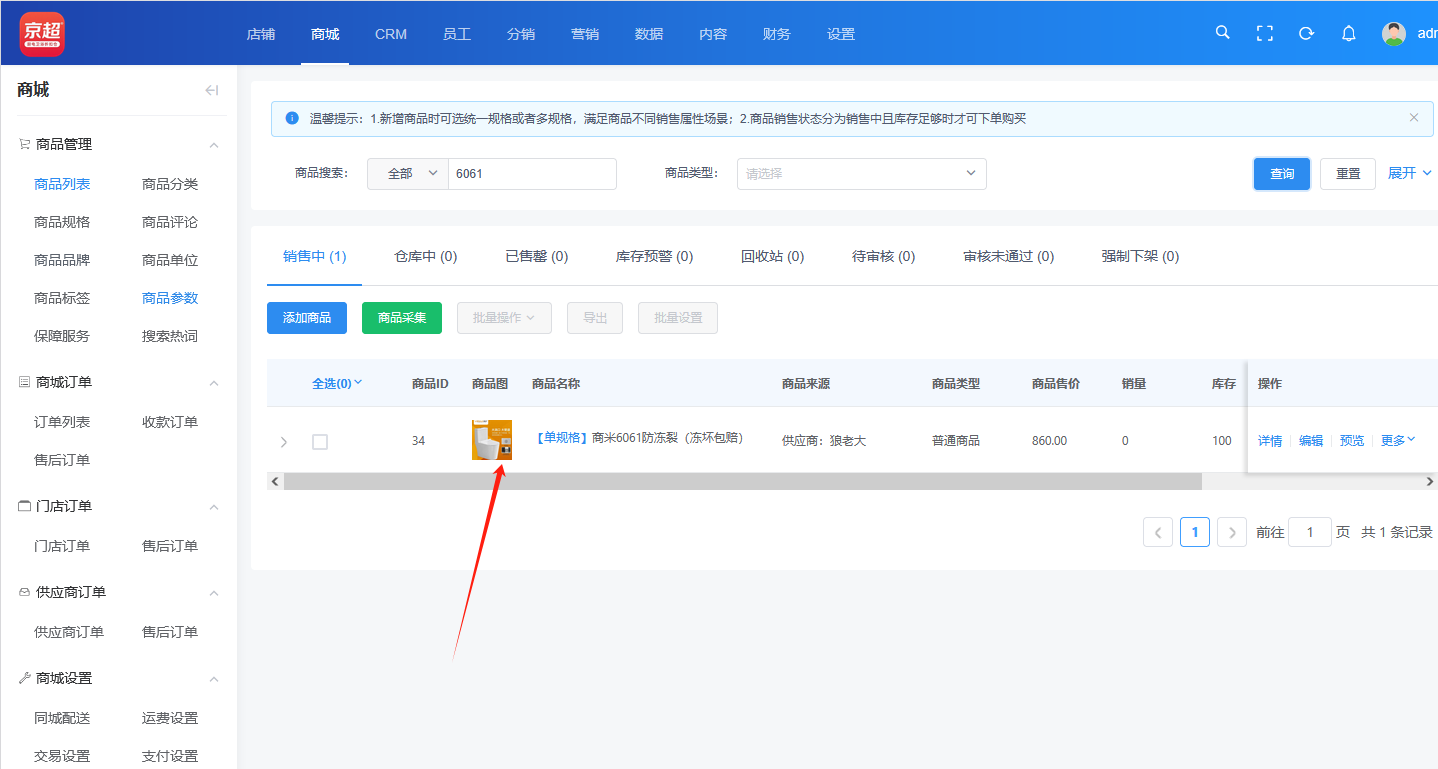Screen dimensions: 1438x769
Task: Tick the checkbox for product 34
Action: pyautogui.click(x=320, y=441)
